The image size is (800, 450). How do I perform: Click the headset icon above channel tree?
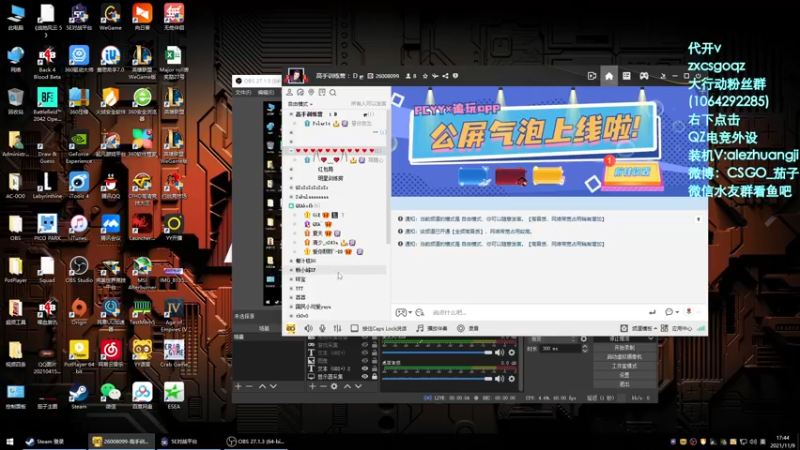300,92
